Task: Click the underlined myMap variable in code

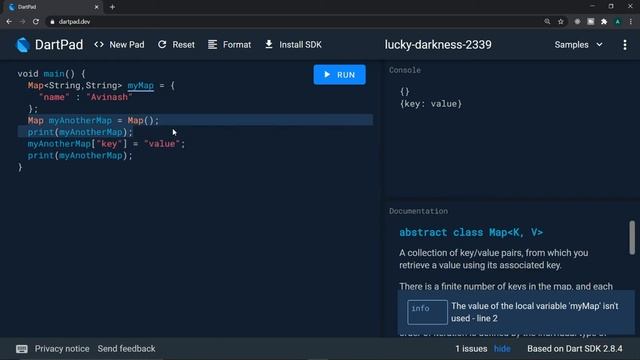Action: point(140,86)
